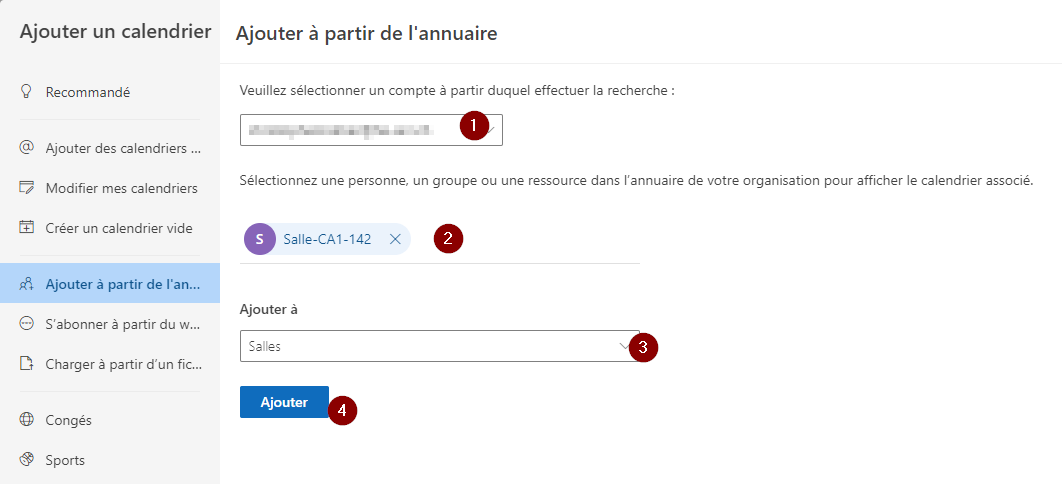Click the people search field after Salle-CA1-142
The height and width of the screenshot is (484, 1062).
(525, 239)
